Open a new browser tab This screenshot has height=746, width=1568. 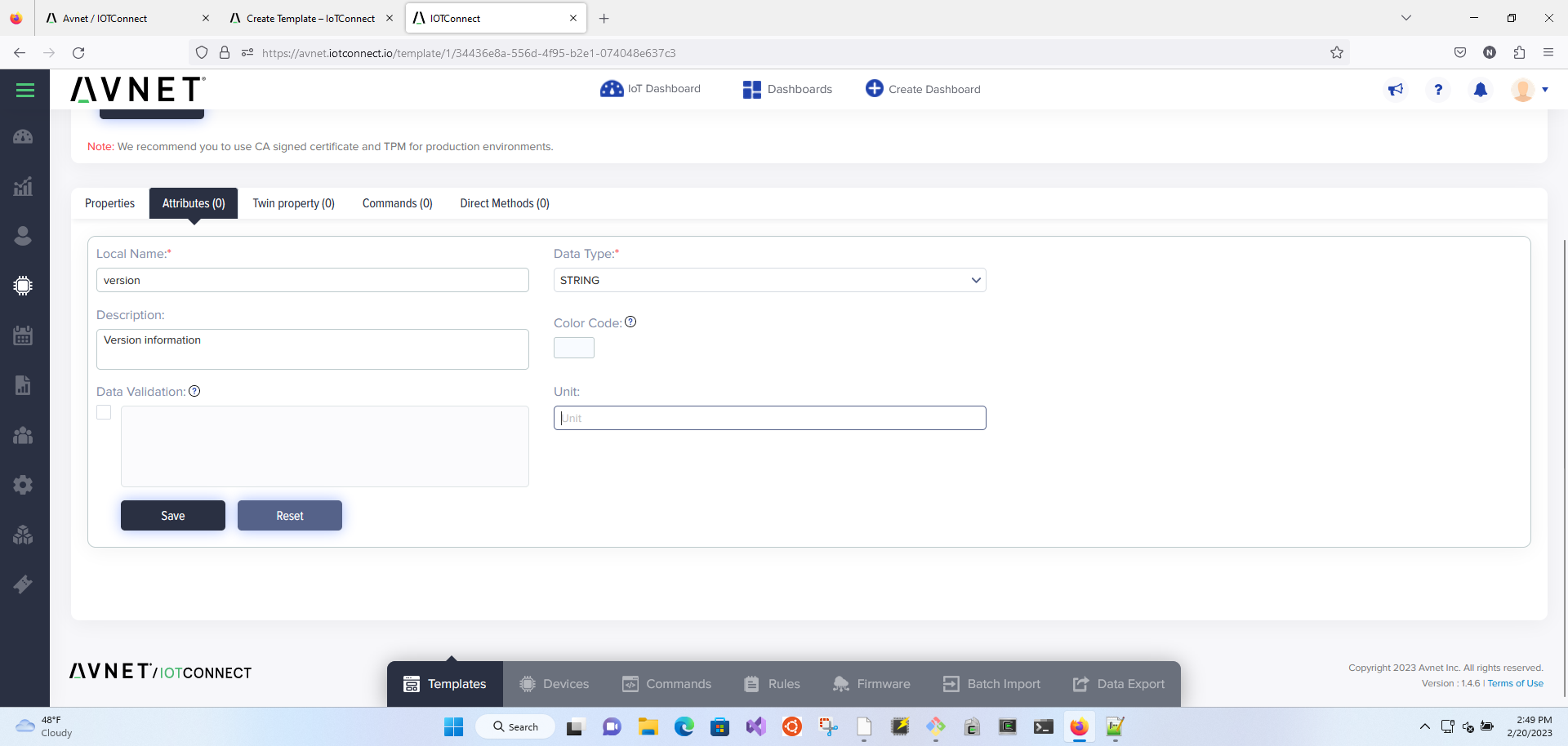tap(604, 18)
